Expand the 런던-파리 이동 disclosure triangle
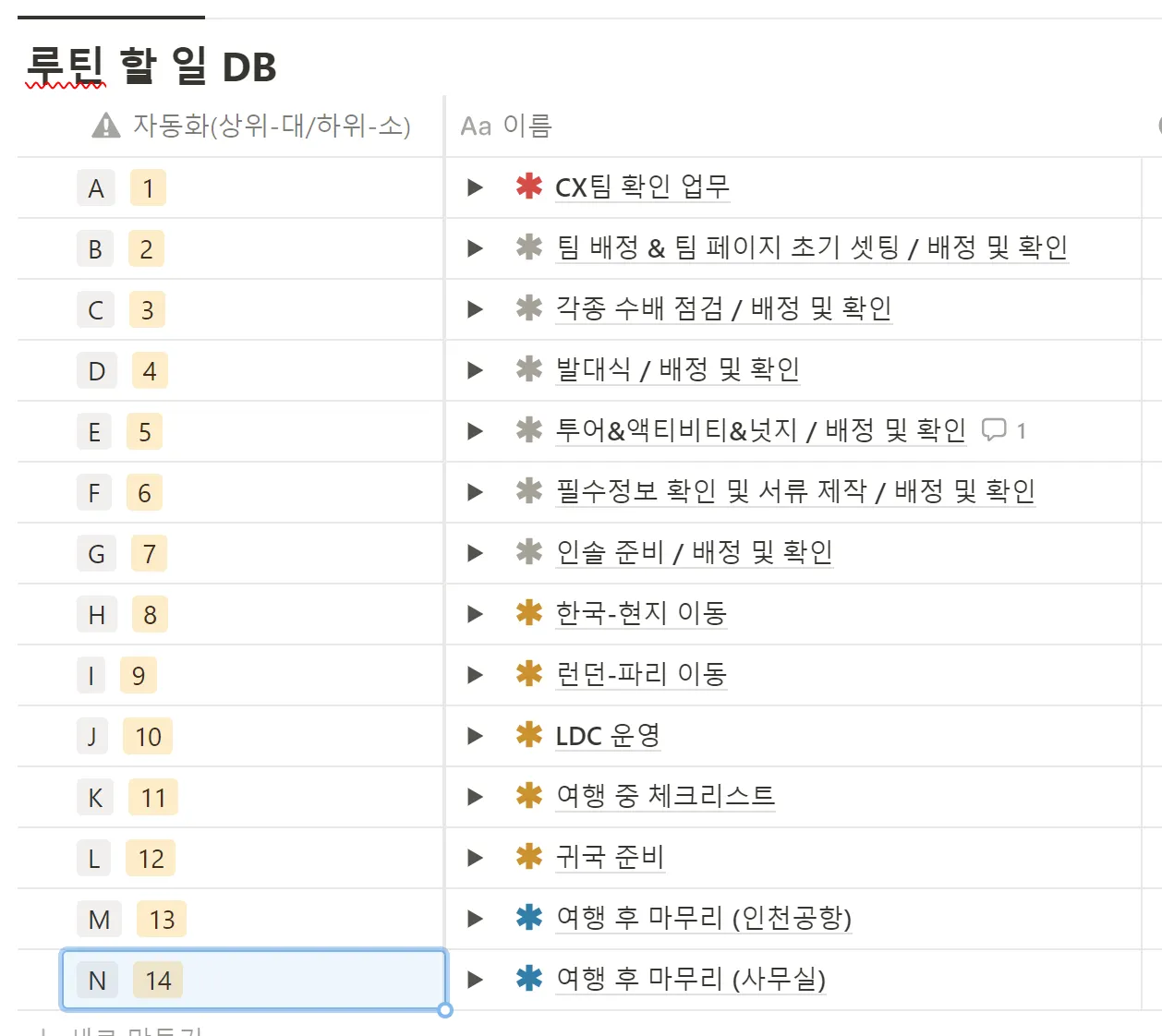This screenshot has height=1036, width=1162. point(476,675)
